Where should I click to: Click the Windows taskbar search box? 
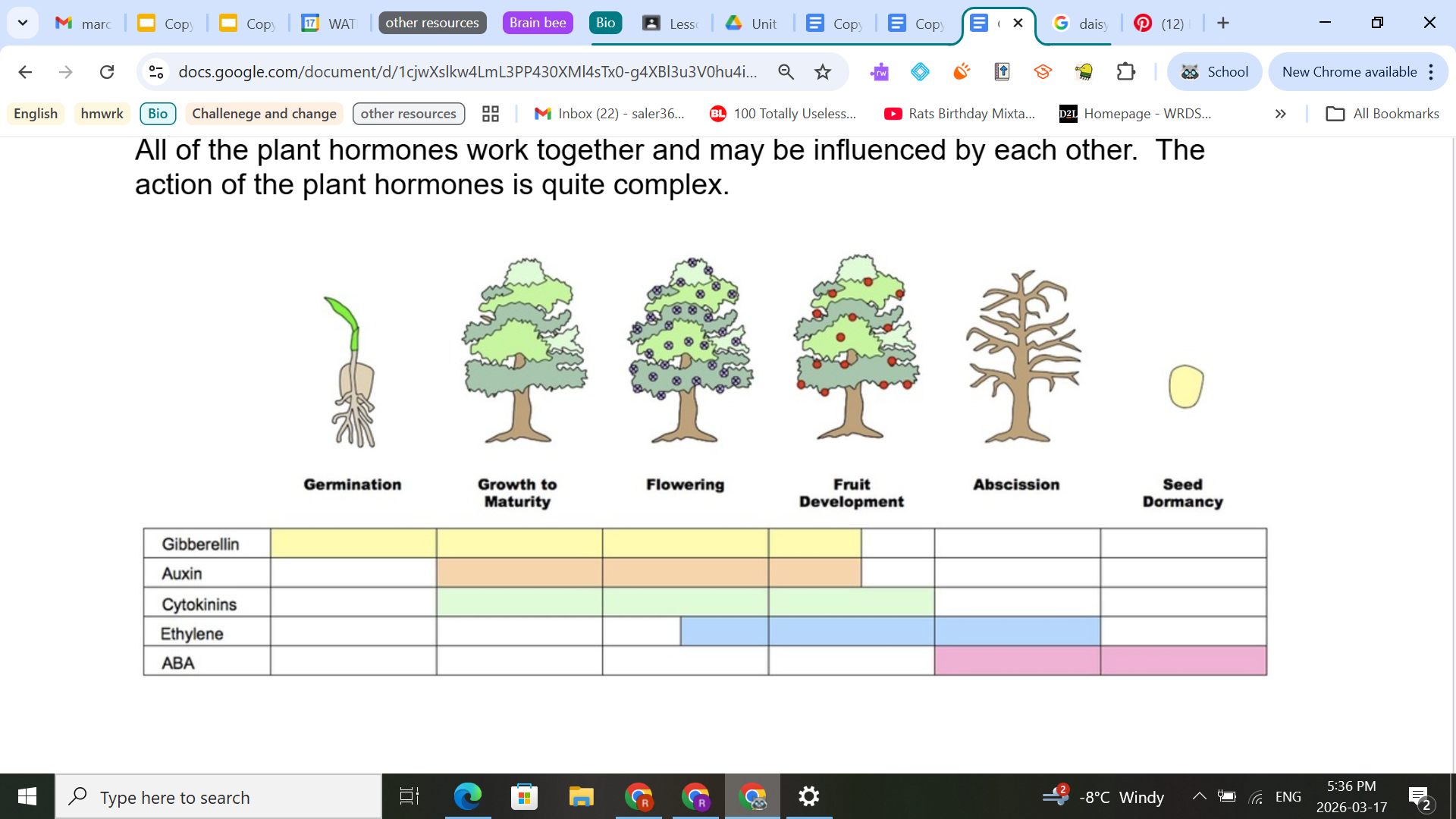point(220,797)
